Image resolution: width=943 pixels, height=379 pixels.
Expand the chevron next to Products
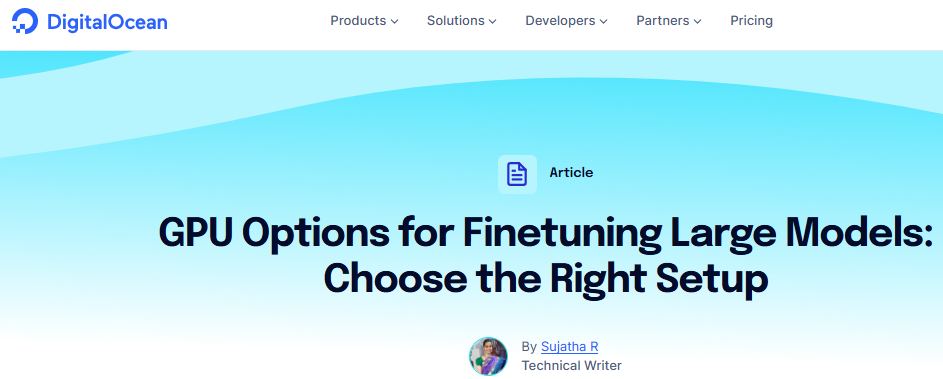coord(394,22)
